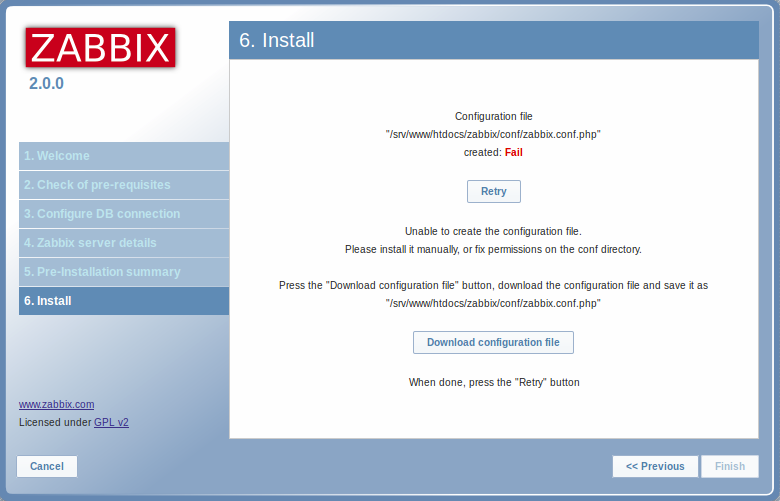Open the www.zabbix.com link
The image size is (780, 501).
click(57, 404)
